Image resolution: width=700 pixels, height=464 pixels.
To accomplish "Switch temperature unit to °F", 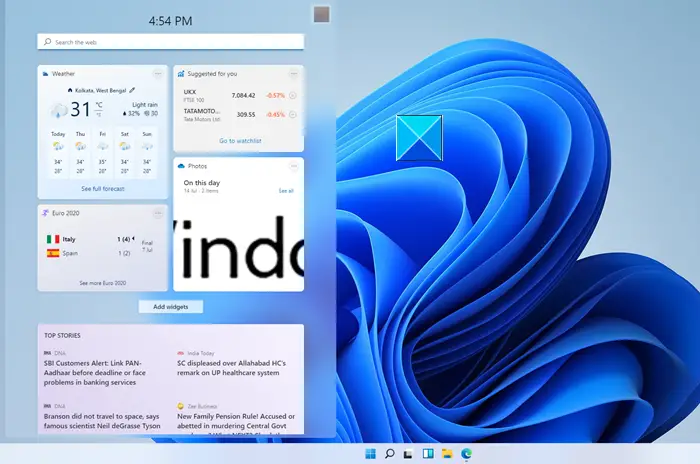I will (x=99, y=115).
